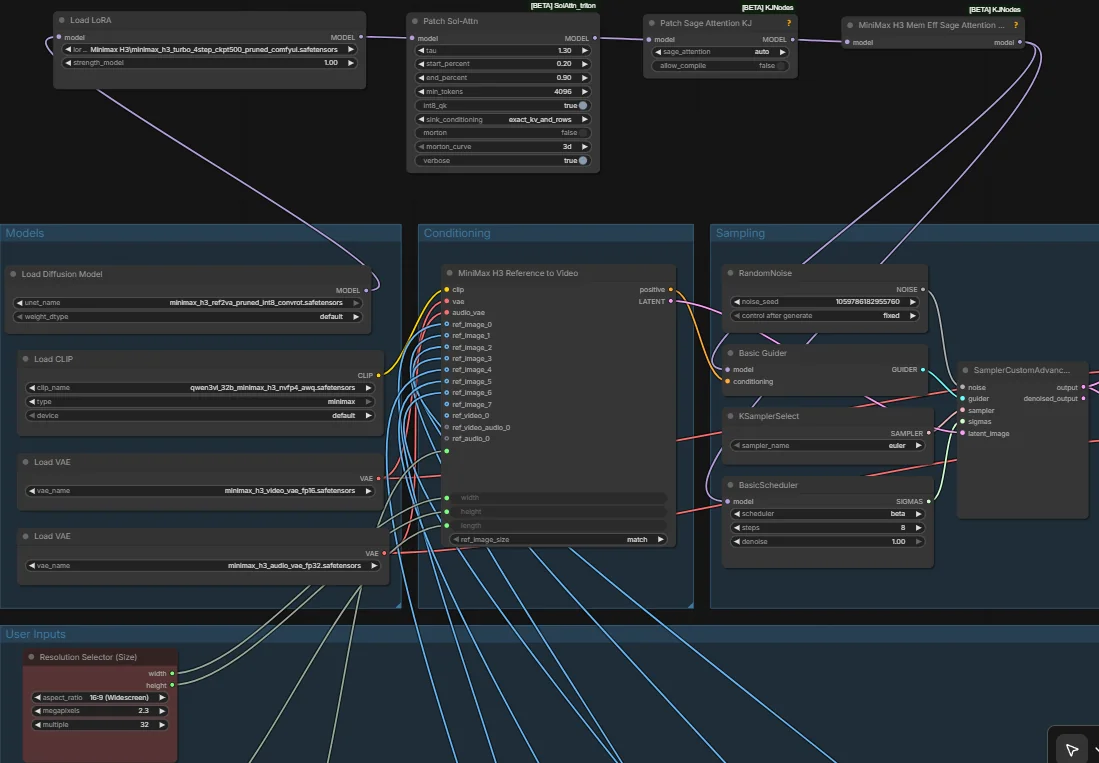This screenshot has width=1099, height=763.
Task: Click the end_percent value field
Action: [503, 78]
